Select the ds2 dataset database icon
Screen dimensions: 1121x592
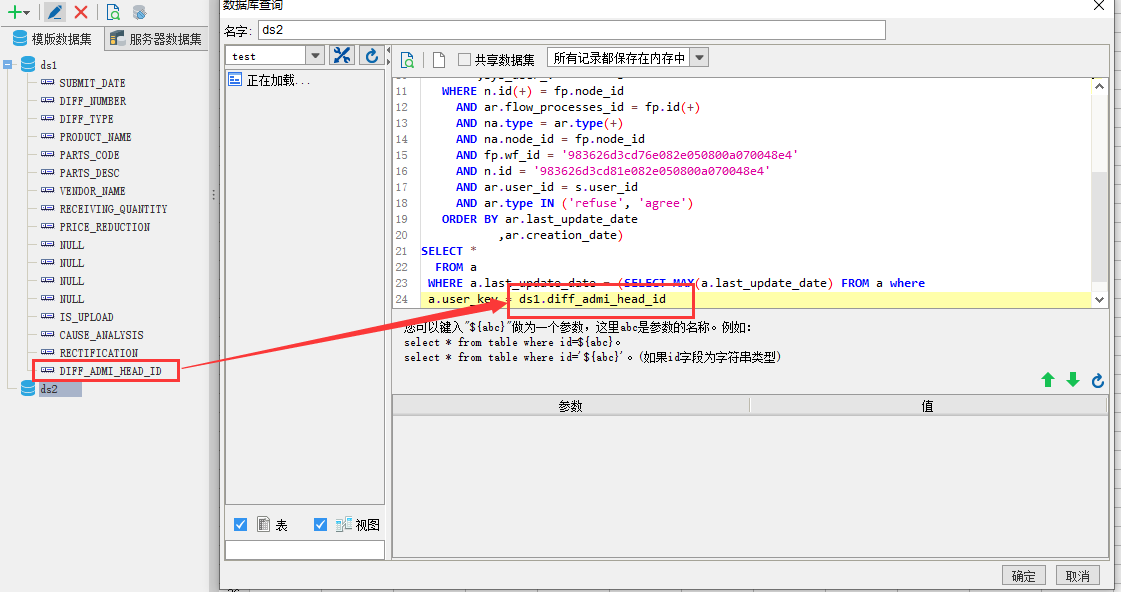click(28, 388)
